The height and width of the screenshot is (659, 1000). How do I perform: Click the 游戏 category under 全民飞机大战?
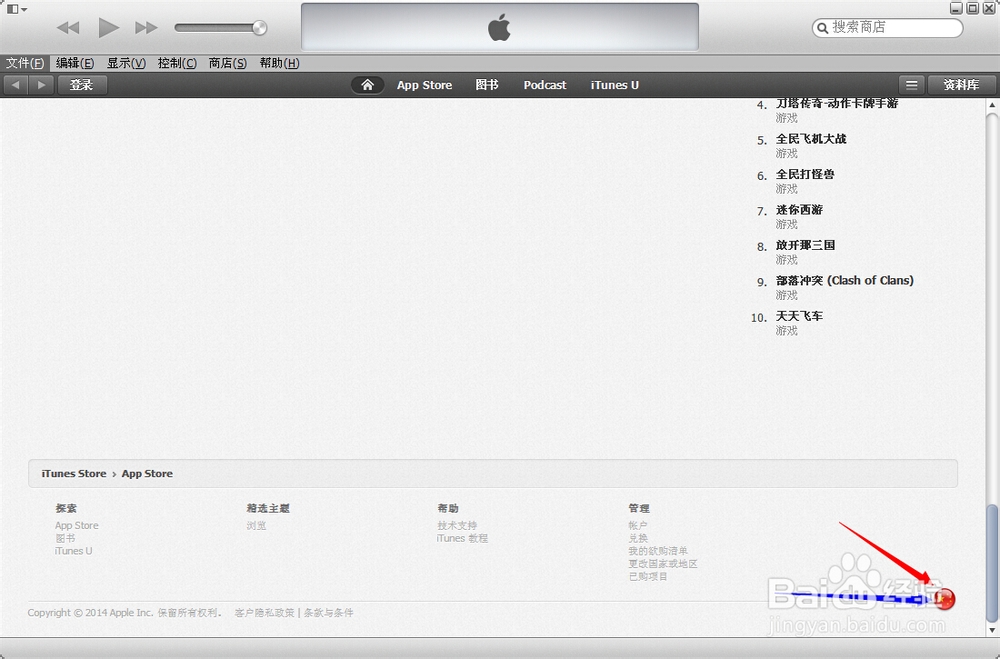point(786,154)
